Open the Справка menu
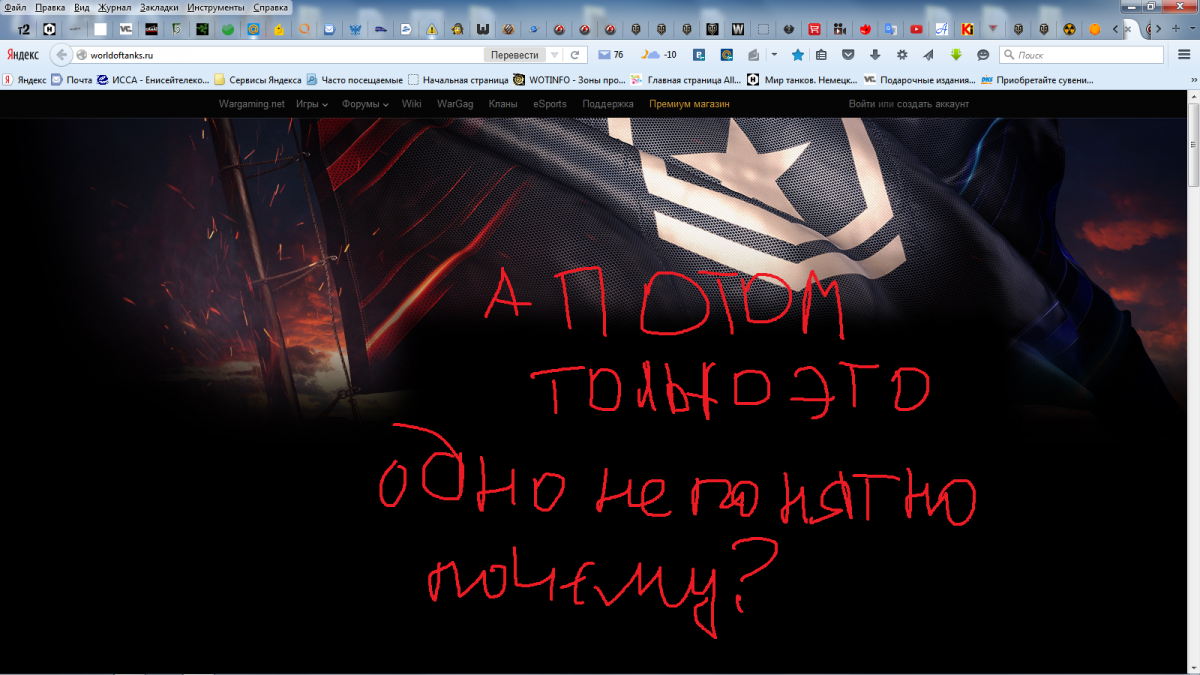 pos(271,7)
